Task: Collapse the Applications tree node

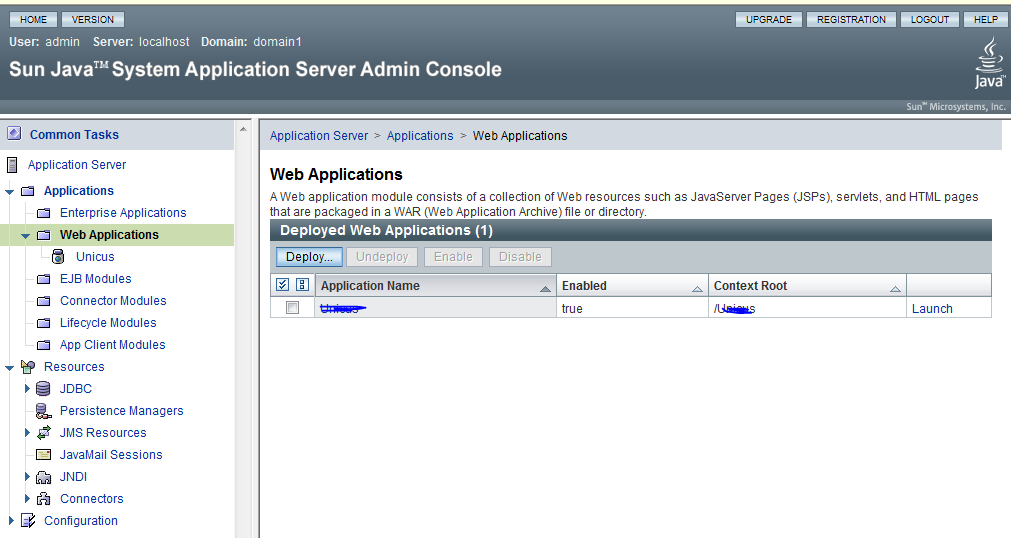Action: pyautogui.click(x=10, y=191)
